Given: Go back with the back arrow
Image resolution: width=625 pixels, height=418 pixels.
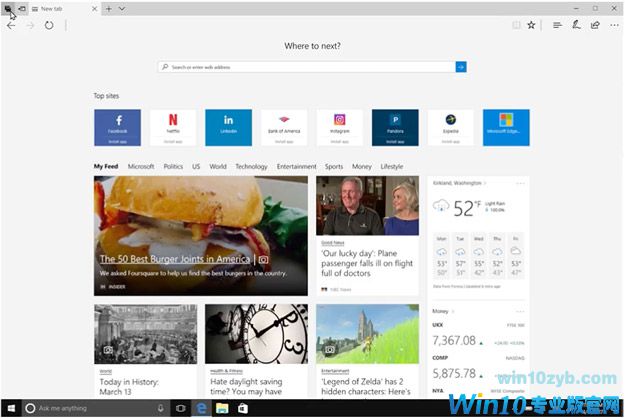Looking at the screenshot, I should coord(11,26).
